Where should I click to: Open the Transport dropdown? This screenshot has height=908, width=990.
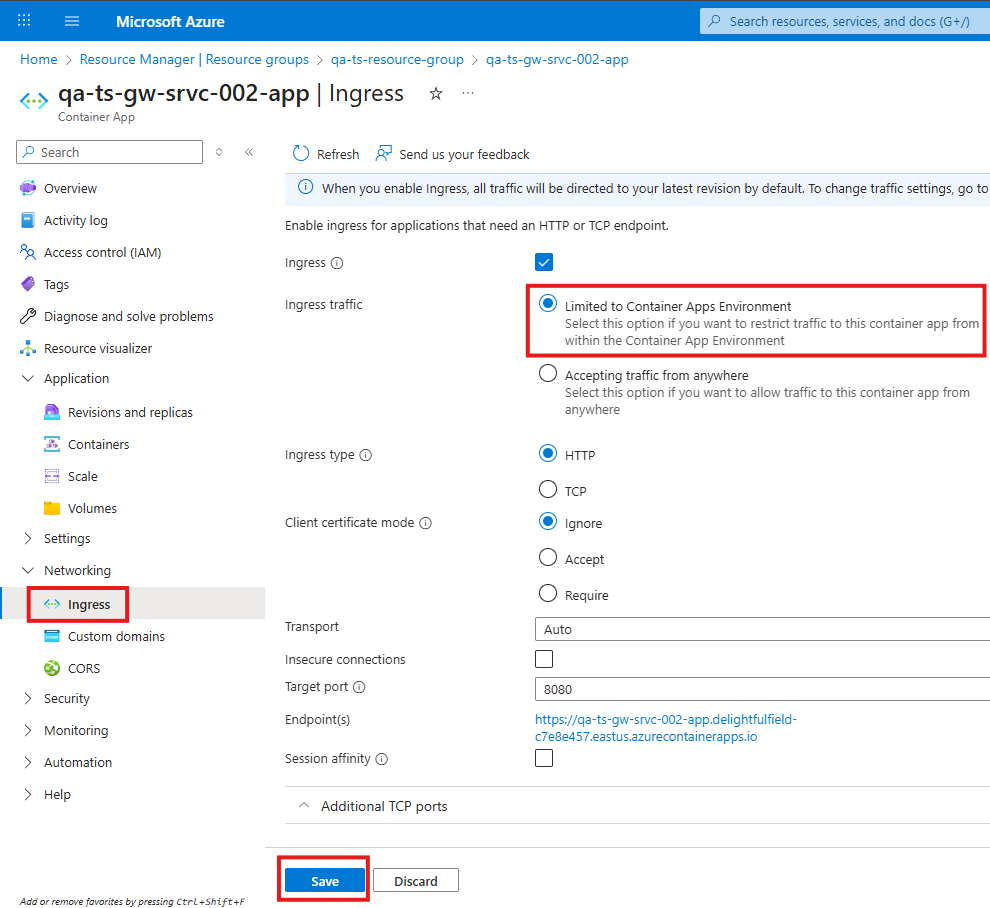pyautogui.click(x=762, y=630)
